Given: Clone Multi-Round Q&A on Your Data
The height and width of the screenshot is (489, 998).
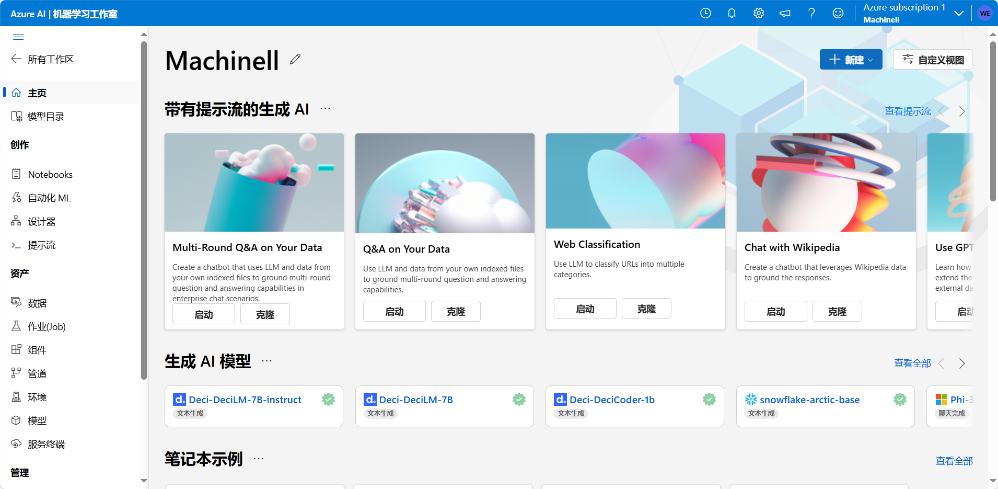Looking at the screenshot, I should [x=265, y=314].
